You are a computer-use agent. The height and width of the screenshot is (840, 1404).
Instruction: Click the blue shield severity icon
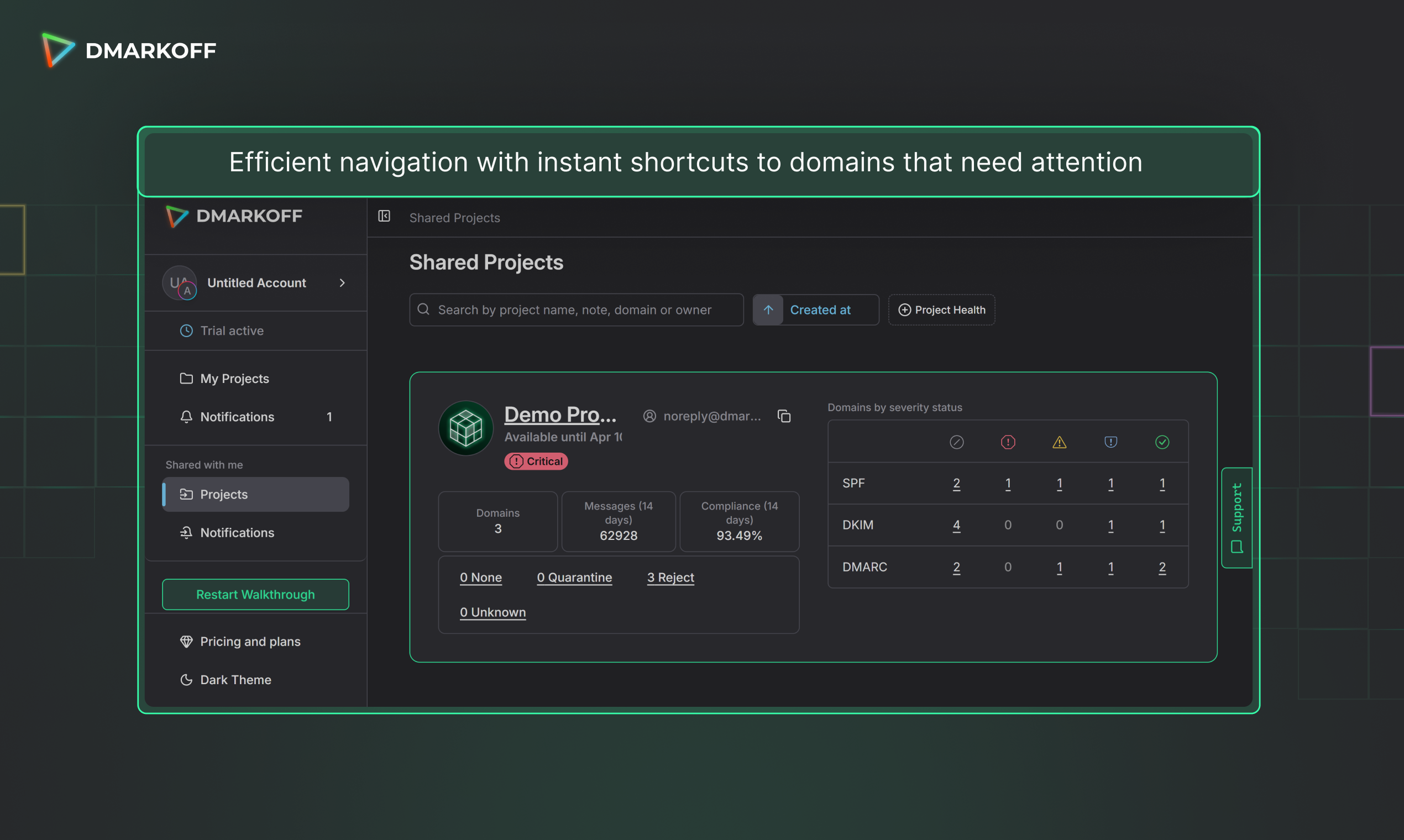(x=1110, y=442)
